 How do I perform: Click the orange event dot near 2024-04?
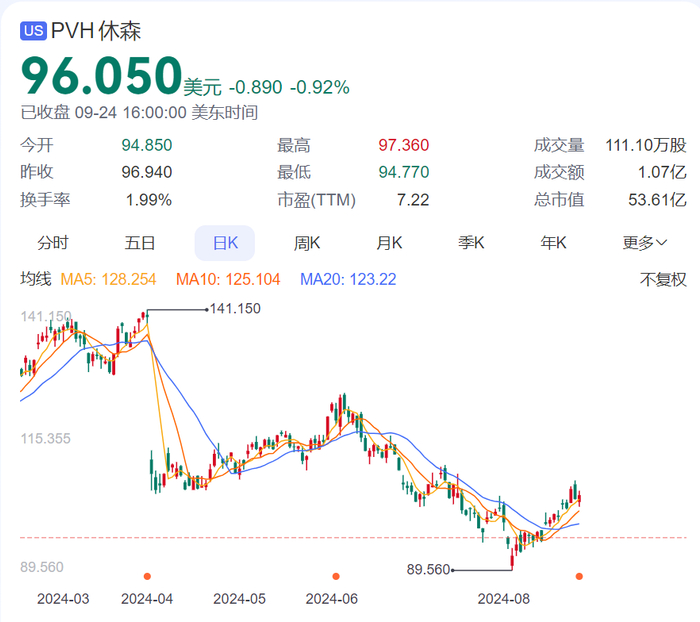click(147, 576)
